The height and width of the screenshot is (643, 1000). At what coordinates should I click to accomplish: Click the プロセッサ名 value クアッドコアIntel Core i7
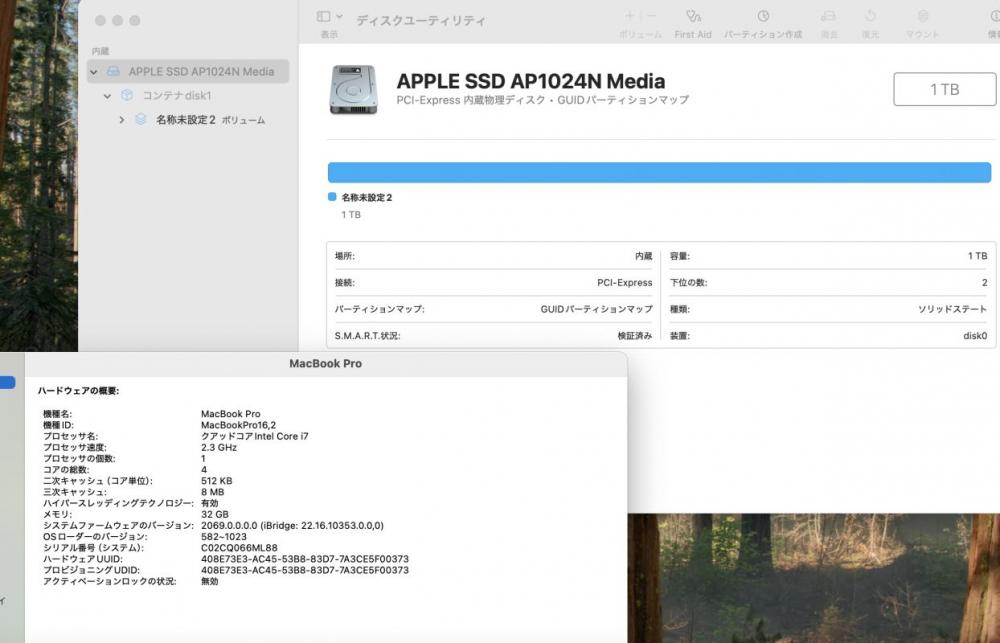coord(254,436)
